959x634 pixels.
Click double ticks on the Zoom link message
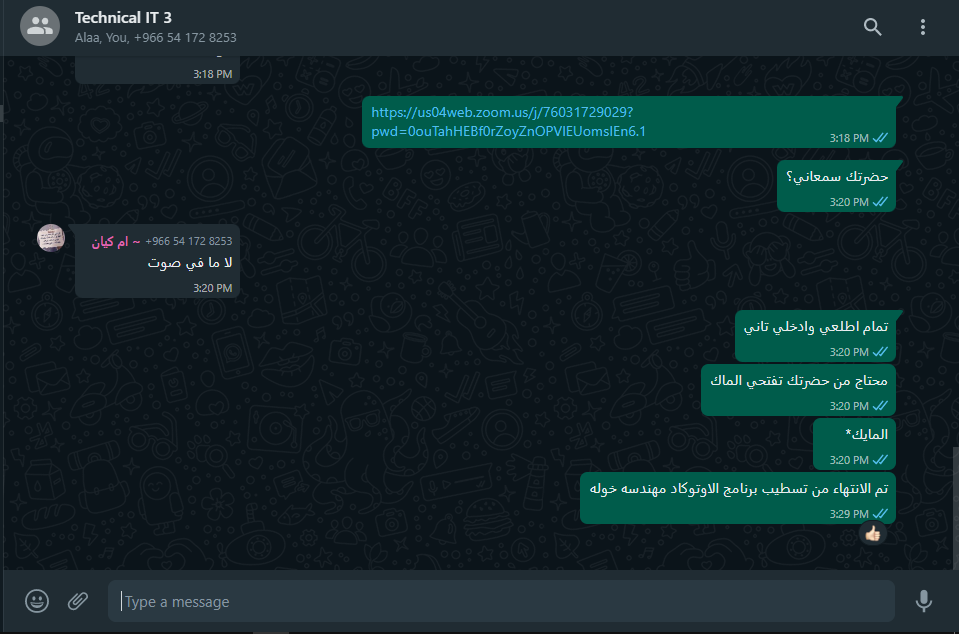tap(880, 138)
